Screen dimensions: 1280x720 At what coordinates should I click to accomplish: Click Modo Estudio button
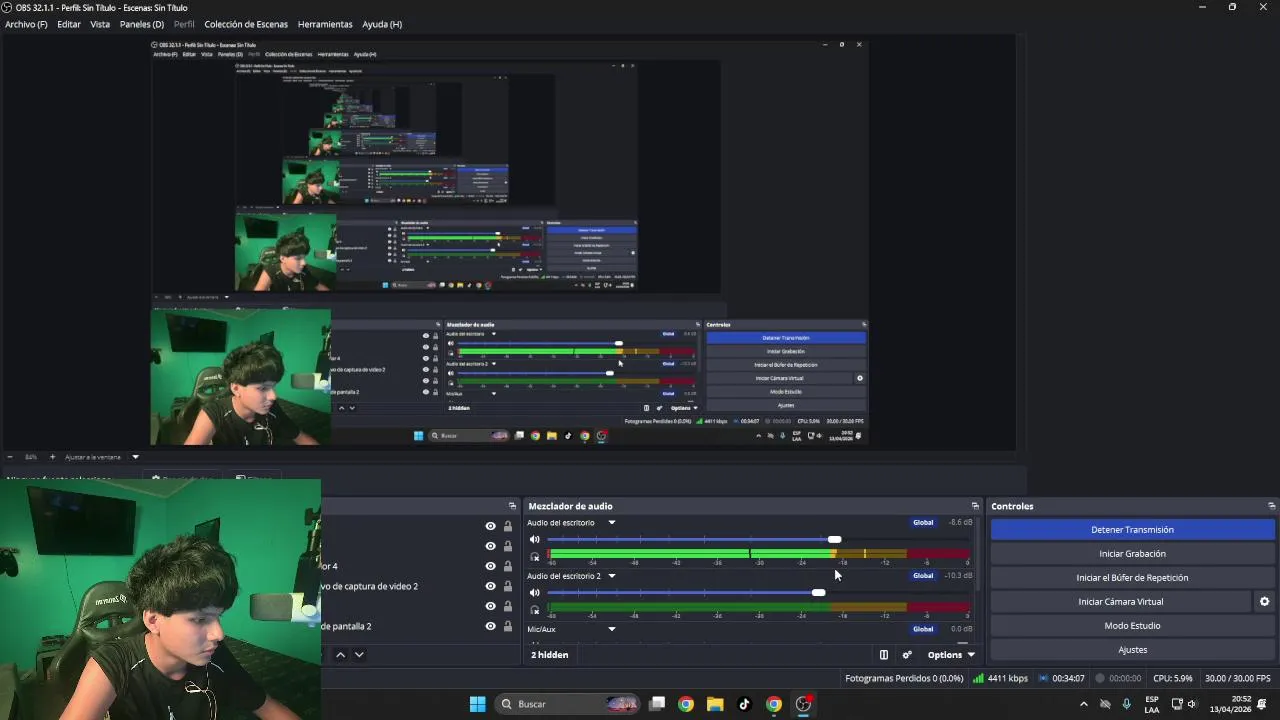[1132, 626]
